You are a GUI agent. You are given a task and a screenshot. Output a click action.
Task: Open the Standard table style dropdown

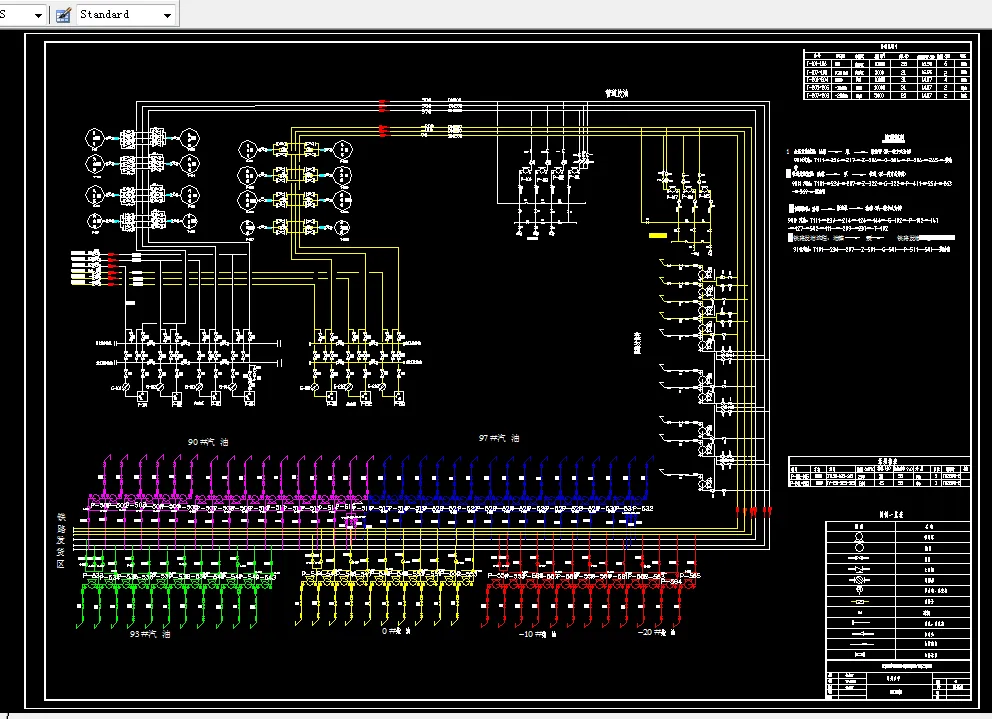[x=165, y=15]
